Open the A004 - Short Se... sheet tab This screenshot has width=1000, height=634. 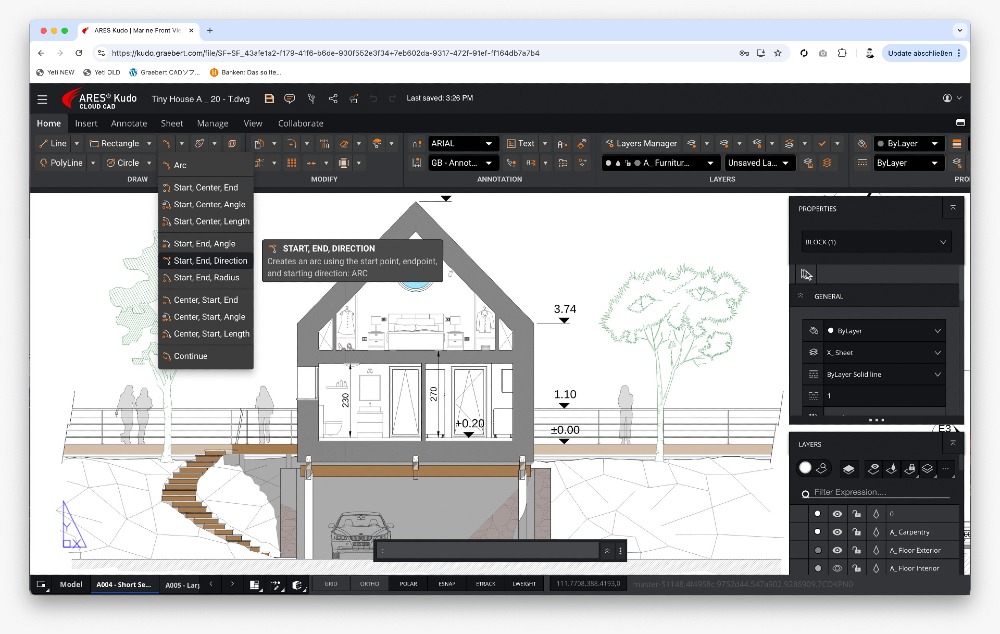click(x=123, y=584)
